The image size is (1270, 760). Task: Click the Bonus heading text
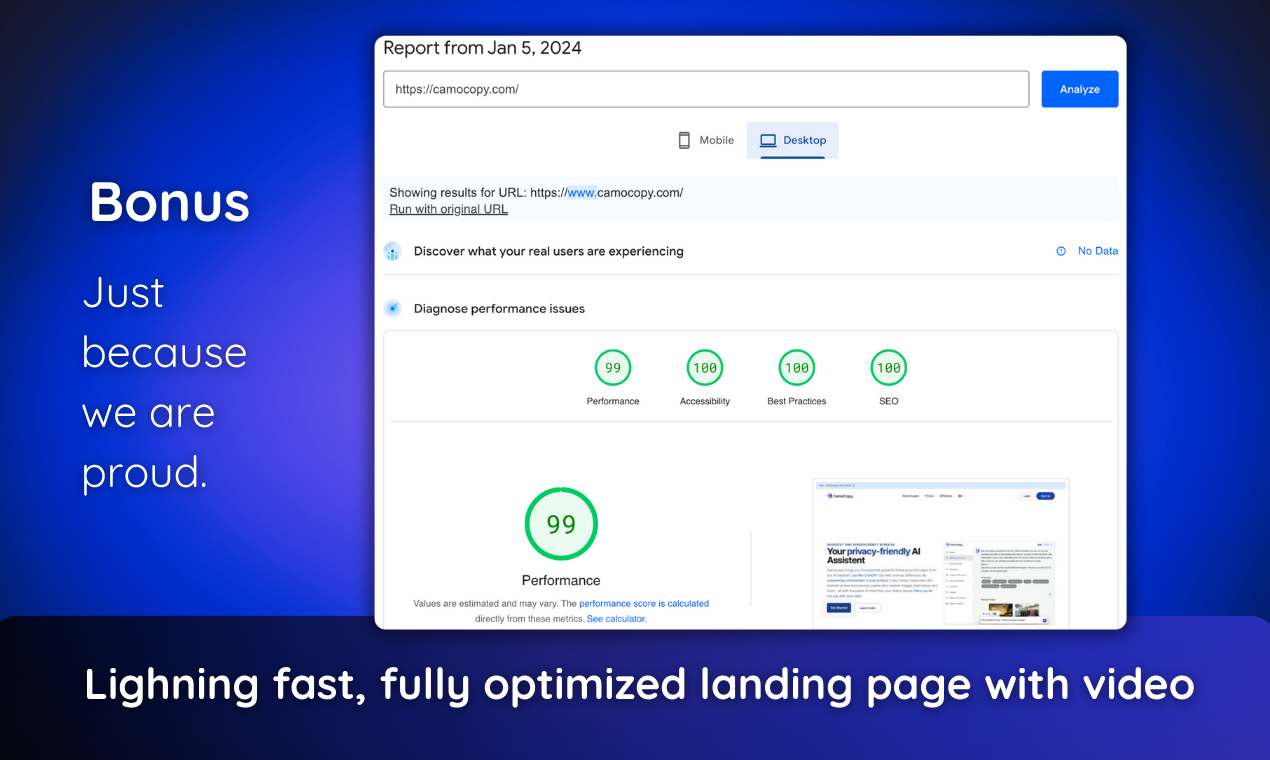[x=169, y=202]
